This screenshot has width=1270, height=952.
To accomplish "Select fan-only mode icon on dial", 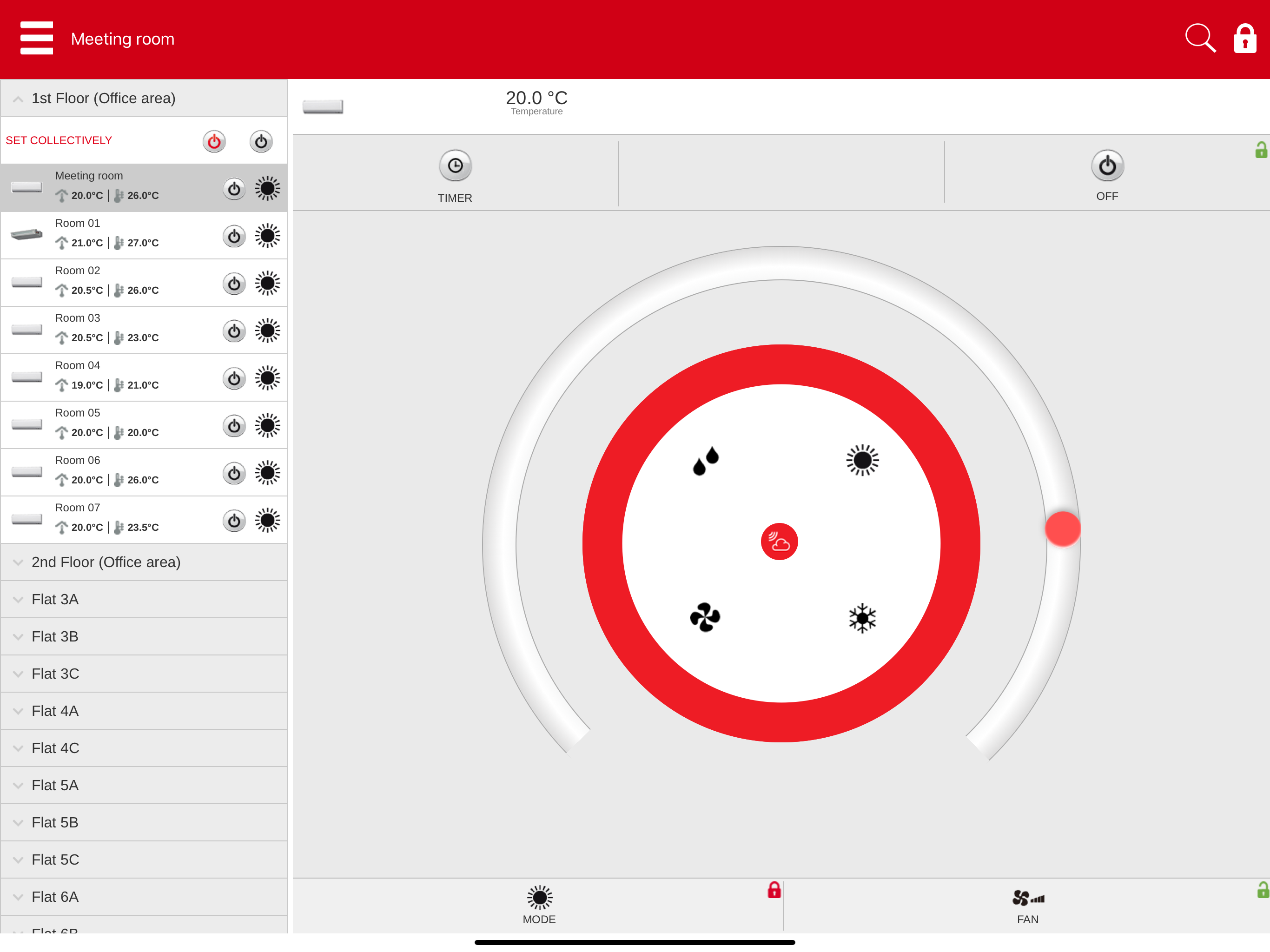I will coord(705,617).
